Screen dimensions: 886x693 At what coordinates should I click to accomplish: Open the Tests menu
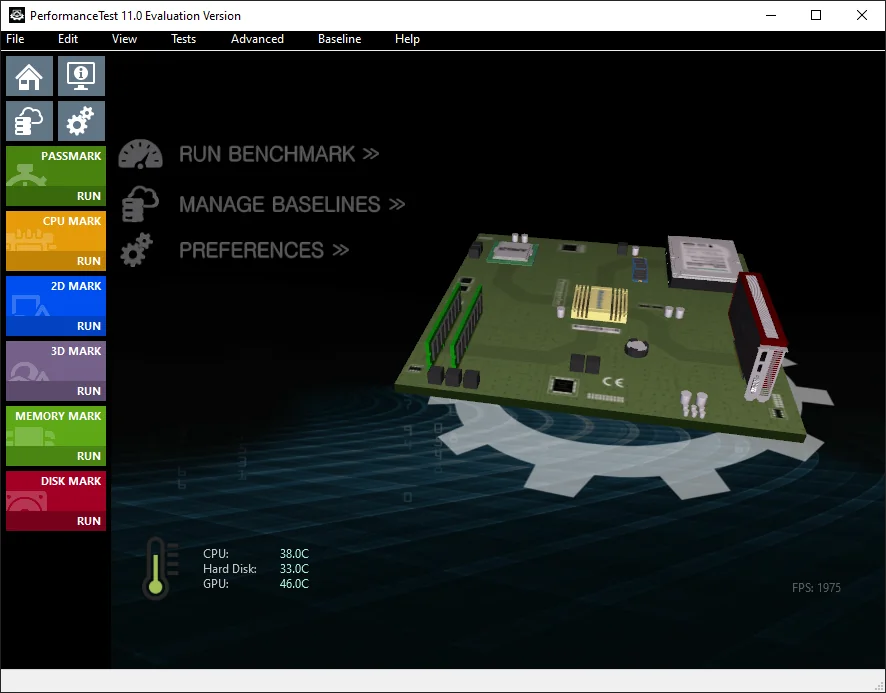tap(183, 39)
